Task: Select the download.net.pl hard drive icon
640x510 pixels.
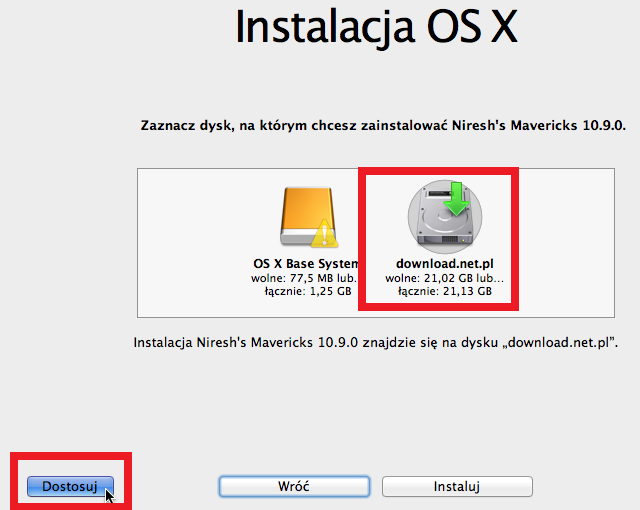Action: [x=445, y=217]
